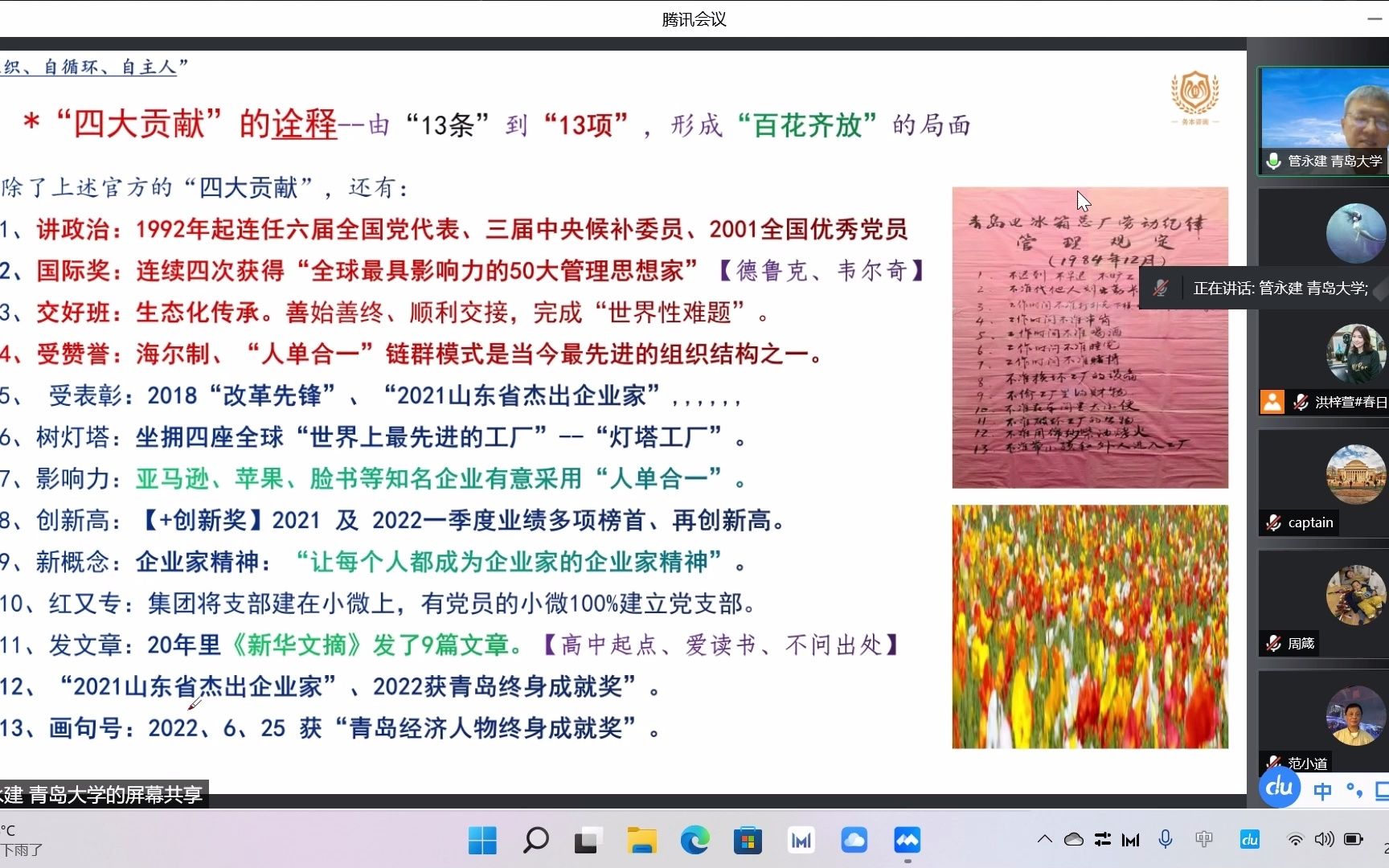Viewport: 1389px width, 868px height.
Task: Click the gold logo on the slide
Action: pyautogui.click(x=1194, y=98)
